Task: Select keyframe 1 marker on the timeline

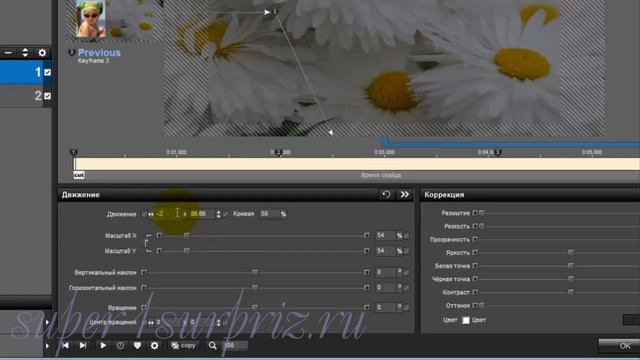Action: 74,152
